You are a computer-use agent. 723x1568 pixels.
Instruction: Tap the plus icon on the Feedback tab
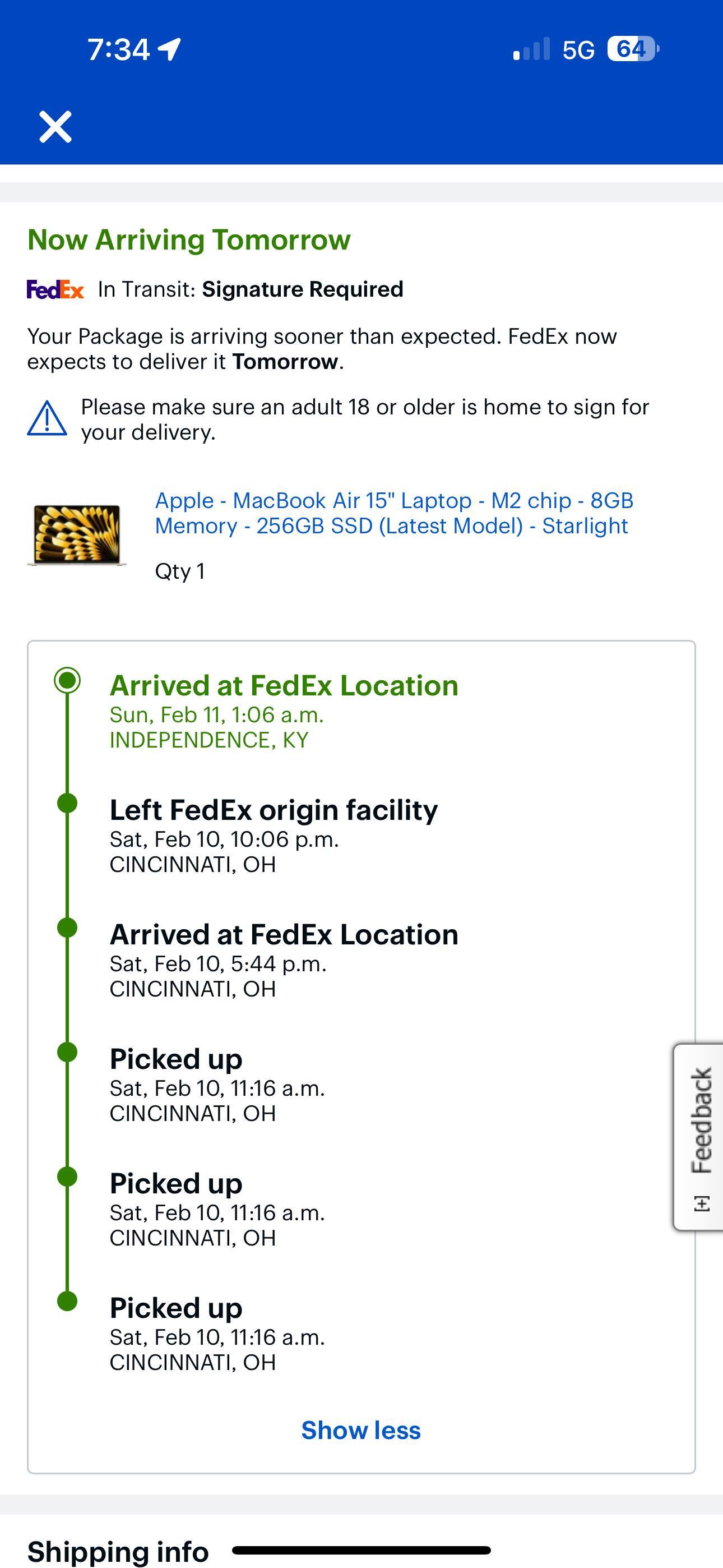click(702, 1203)
